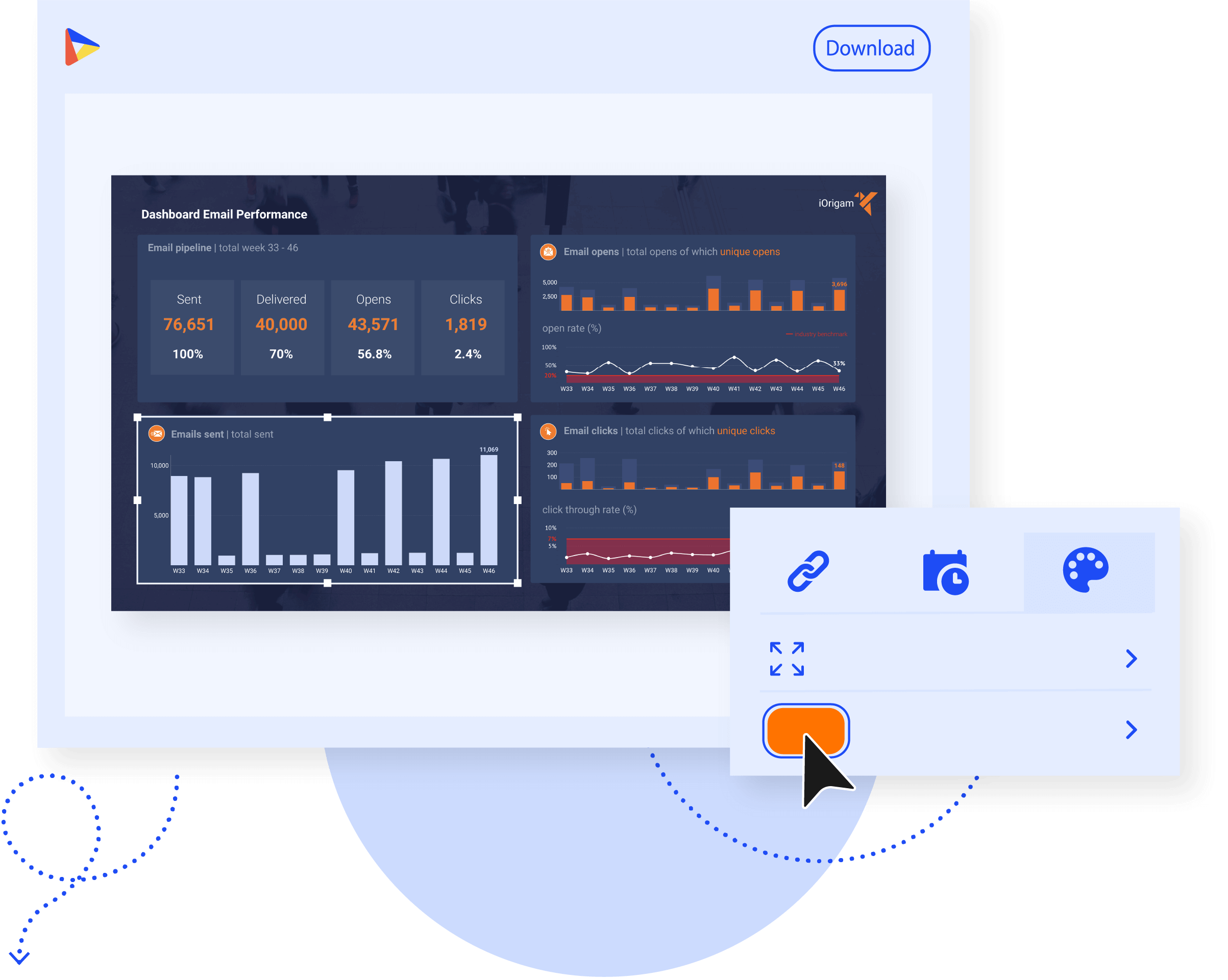1228x980 pixels.
Task: Expand the cursor/pointer style row
Action: (x=1132, y=729)
